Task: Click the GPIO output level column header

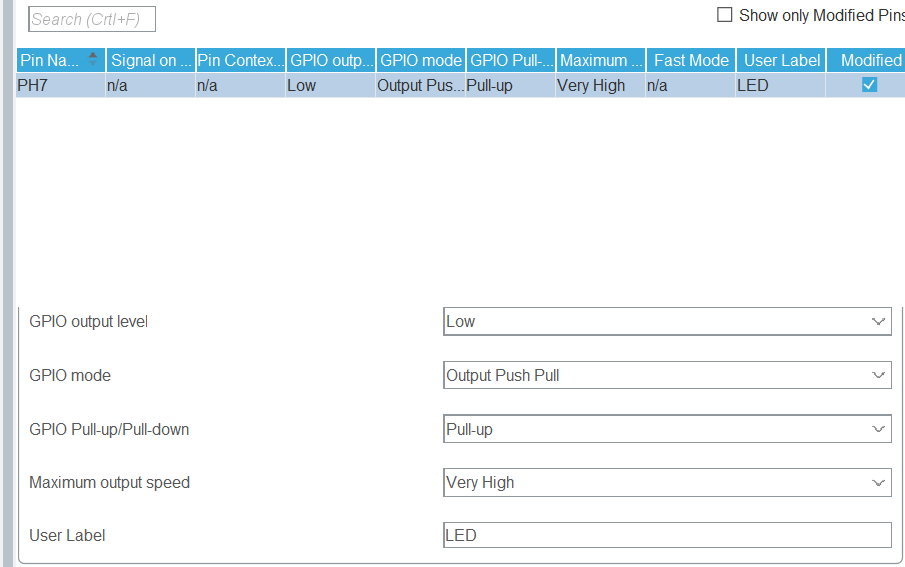Action: coord(331,60)
